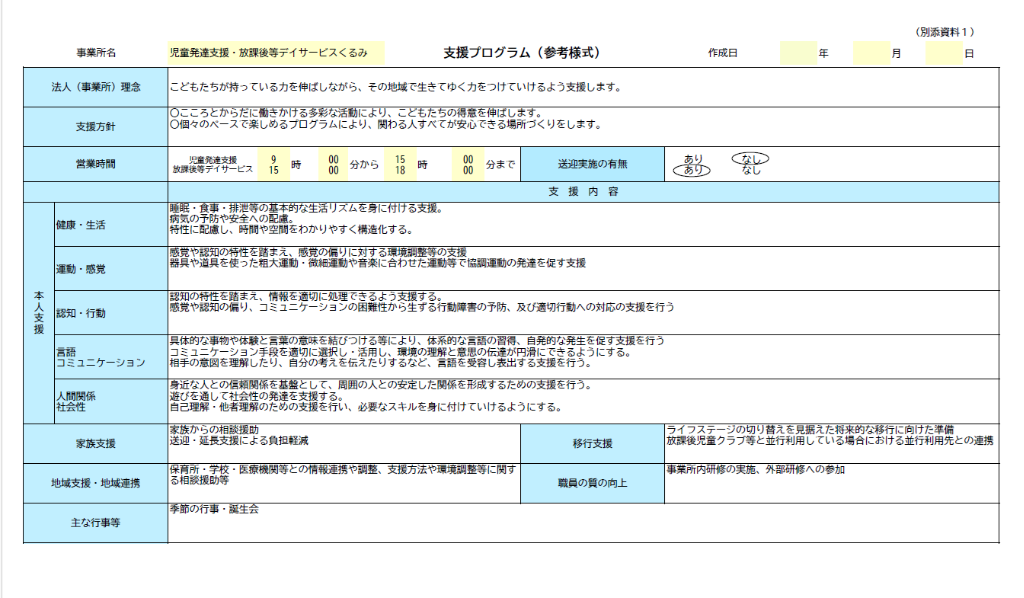Select the 運動・感覚 category cell
1024x598 pixels.
click(x=109, y=269)
